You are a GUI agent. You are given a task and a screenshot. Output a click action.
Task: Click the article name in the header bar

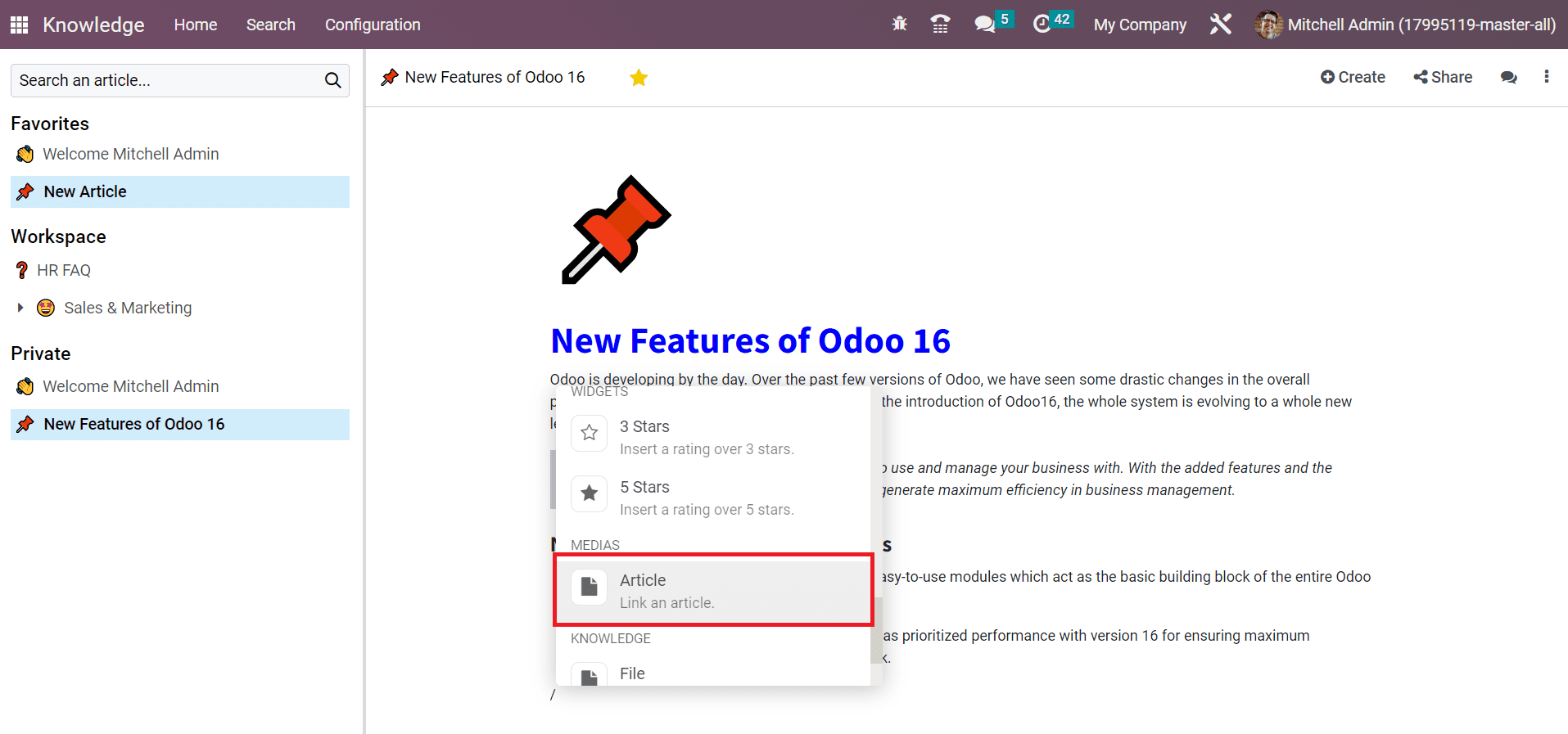click(x=495, y=77)
